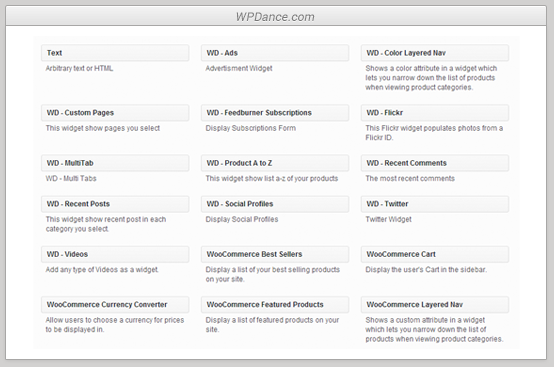554x367 pixels.
Task: Click 'This widget show list a-z' description
Action: (x=272, y=178)
